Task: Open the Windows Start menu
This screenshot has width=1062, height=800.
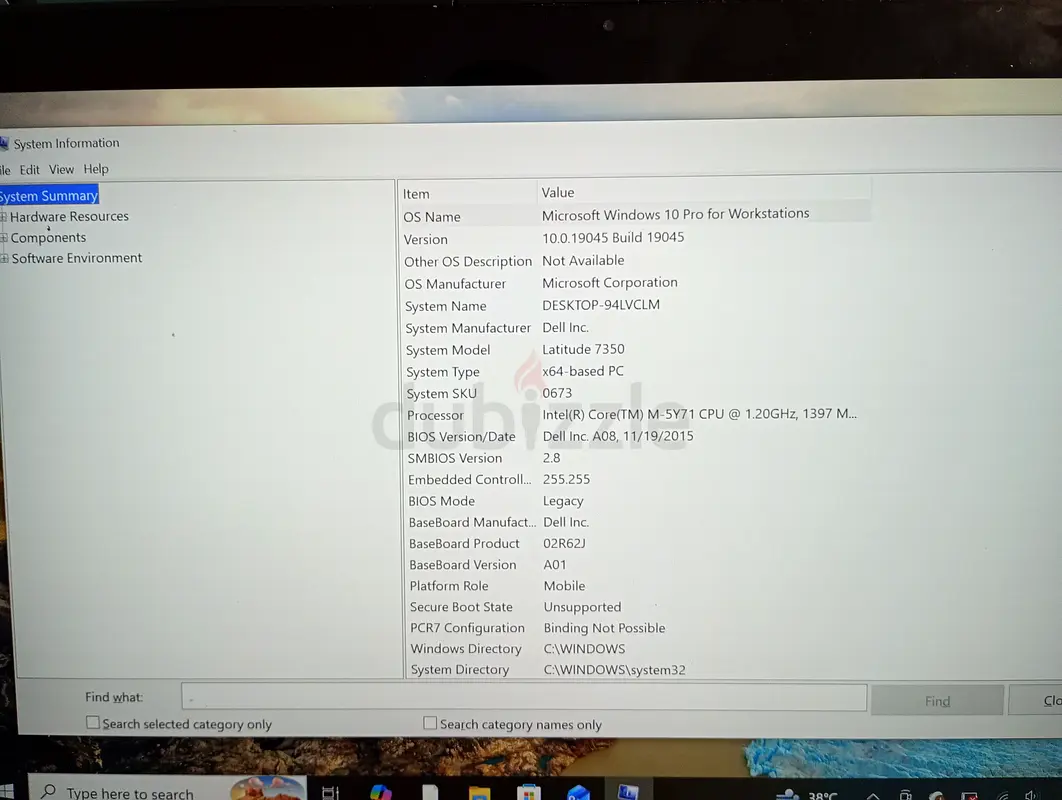Action: coord(7,792)
